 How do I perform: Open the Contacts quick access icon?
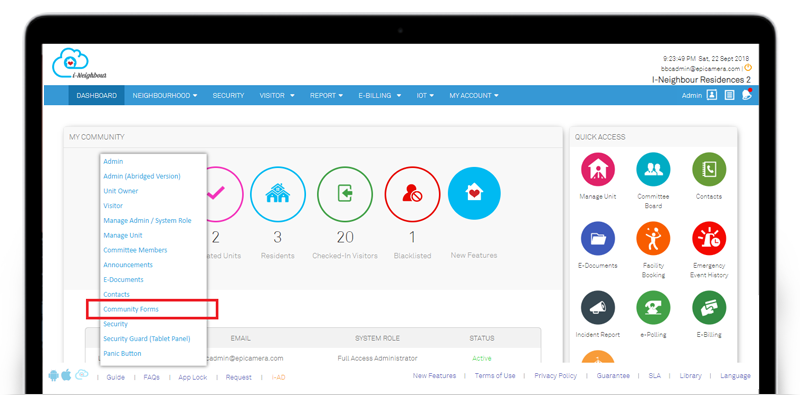pyautogui.click(x=709, y=169)
